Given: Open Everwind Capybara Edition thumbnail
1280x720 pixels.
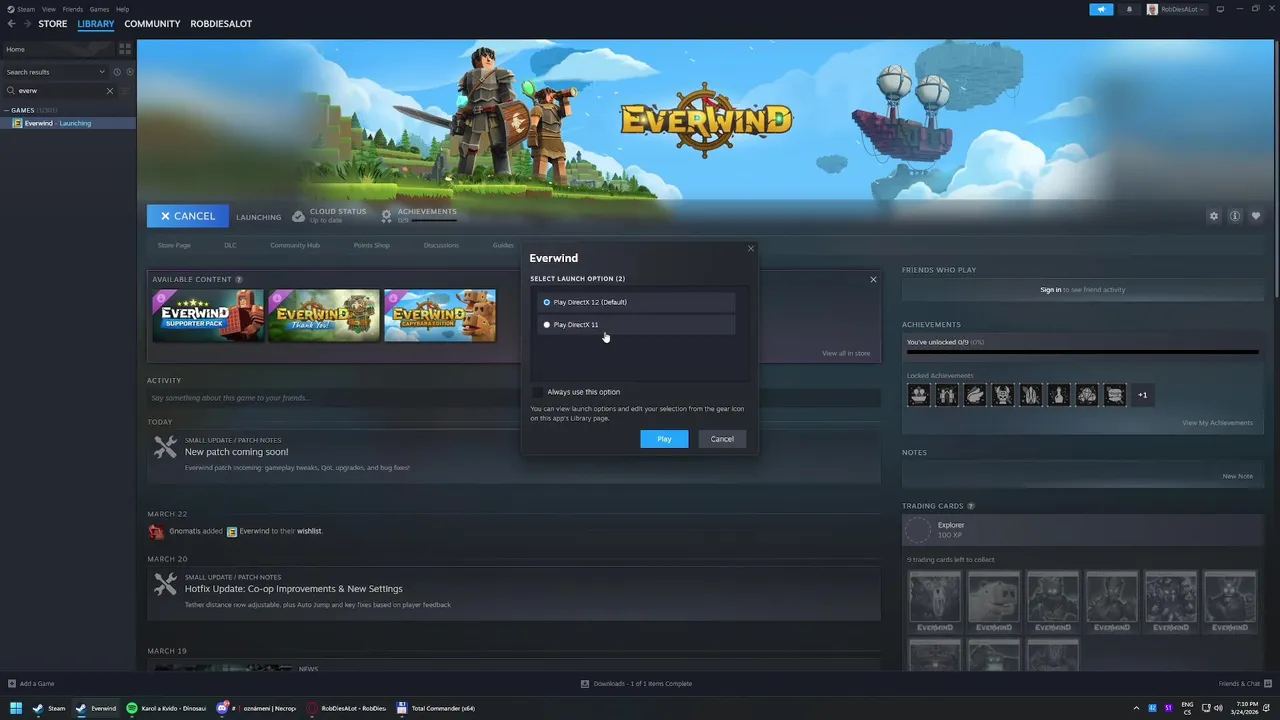Looking at the screenshot, I should tap(440, 316).
